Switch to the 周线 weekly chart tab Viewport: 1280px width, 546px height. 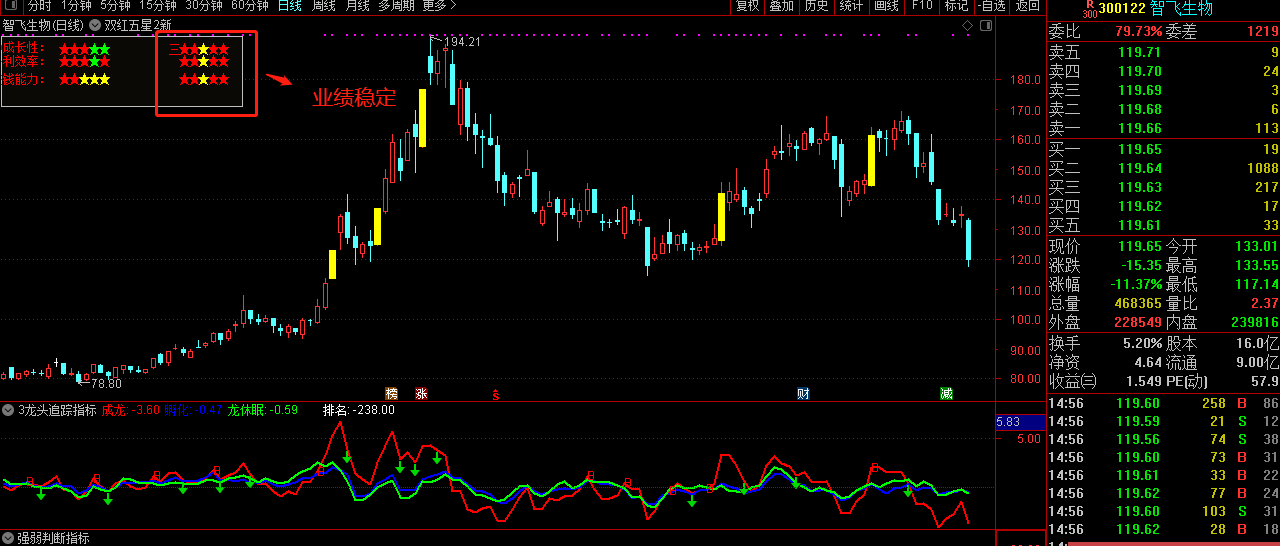click(323, 6)
